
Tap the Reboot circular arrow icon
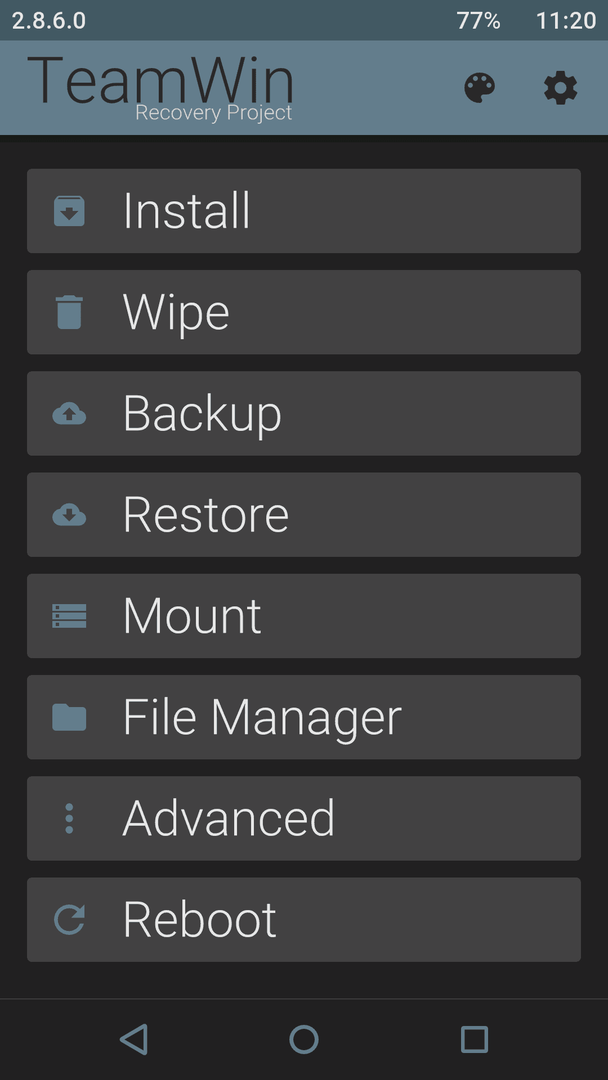[x=70, y=920]
